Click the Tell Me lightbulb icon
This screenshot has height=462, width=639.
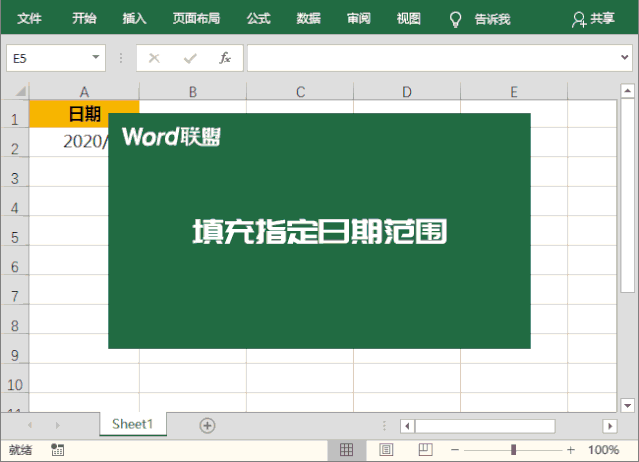[x=455, y=19]
